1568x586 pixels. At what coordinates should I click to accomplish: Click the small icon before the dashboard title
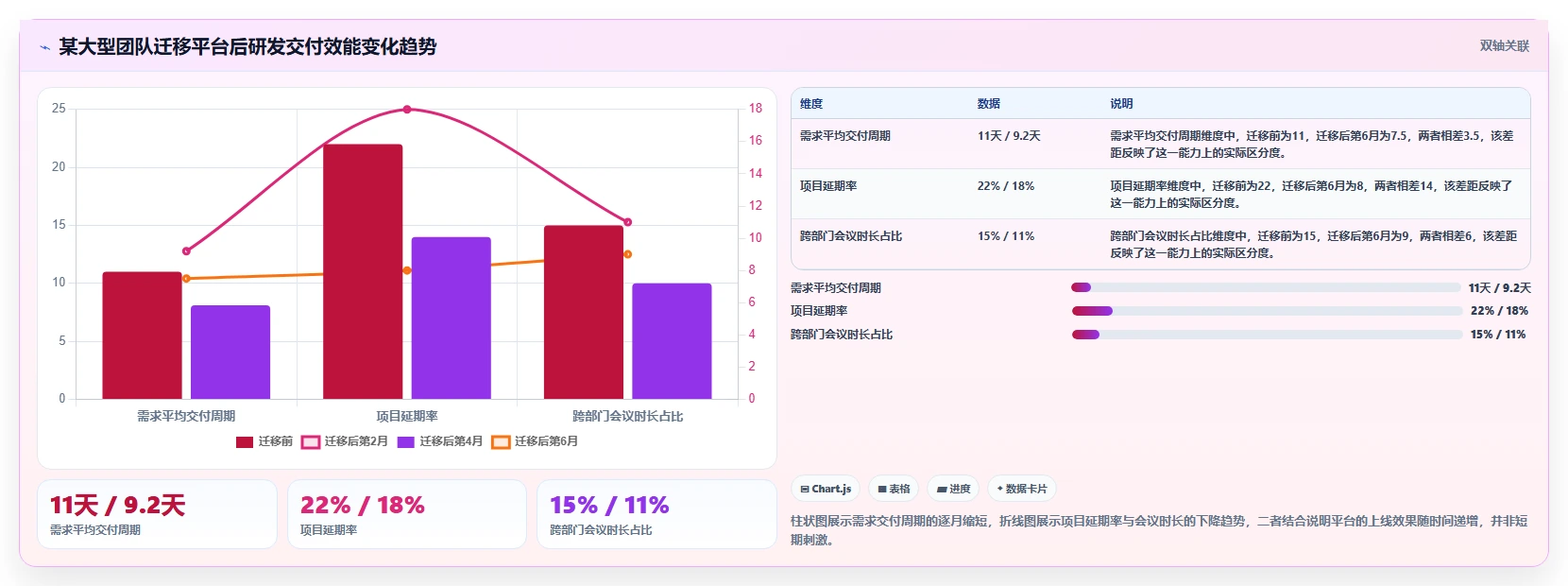click(44, 47)
